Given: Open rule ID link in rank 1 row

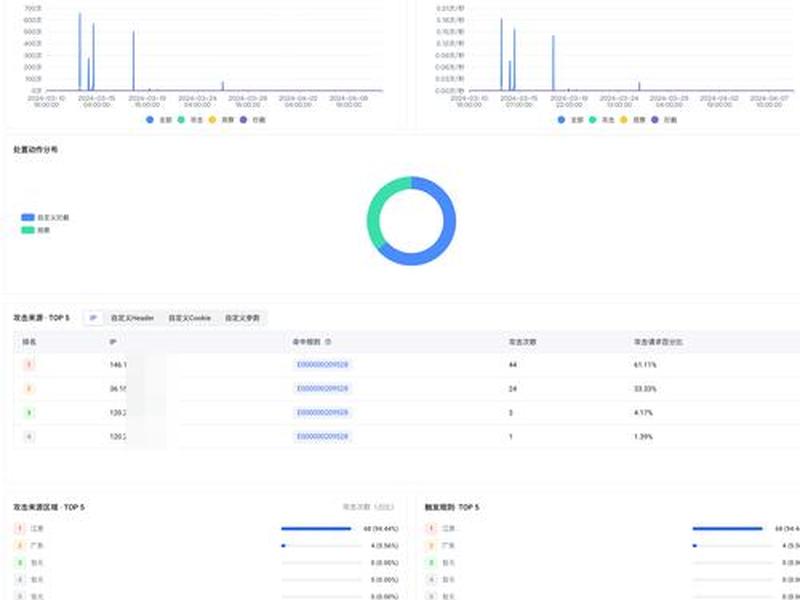Looking at the screenshot, I should 322,365.
